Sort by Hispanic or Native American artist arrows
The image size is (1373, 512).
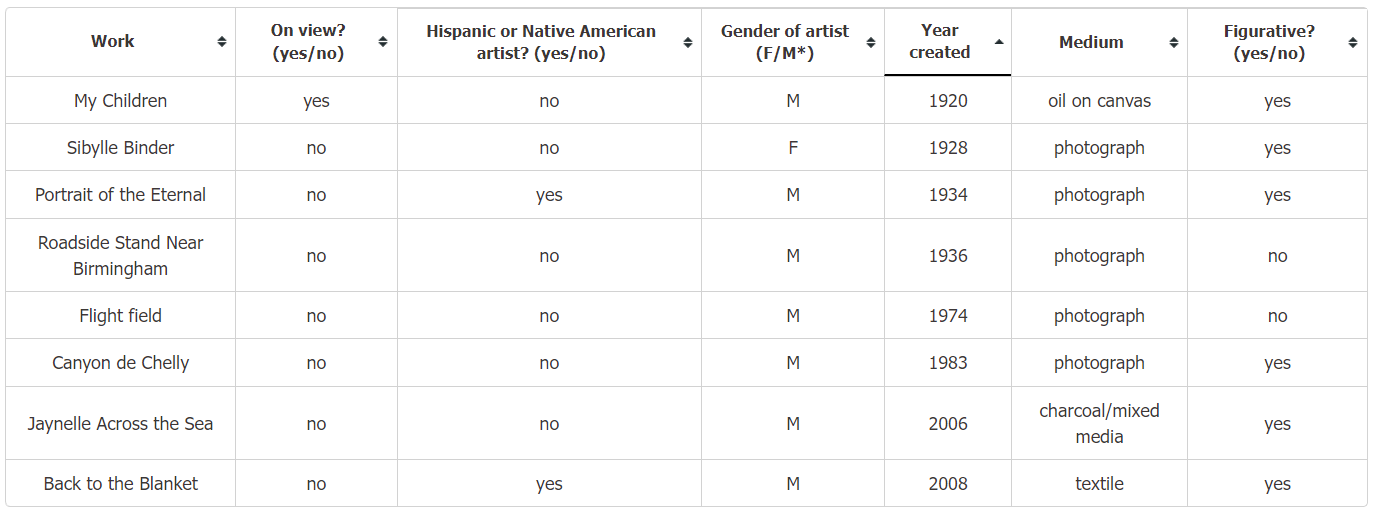pyautogui.click(x=688, y=42)
